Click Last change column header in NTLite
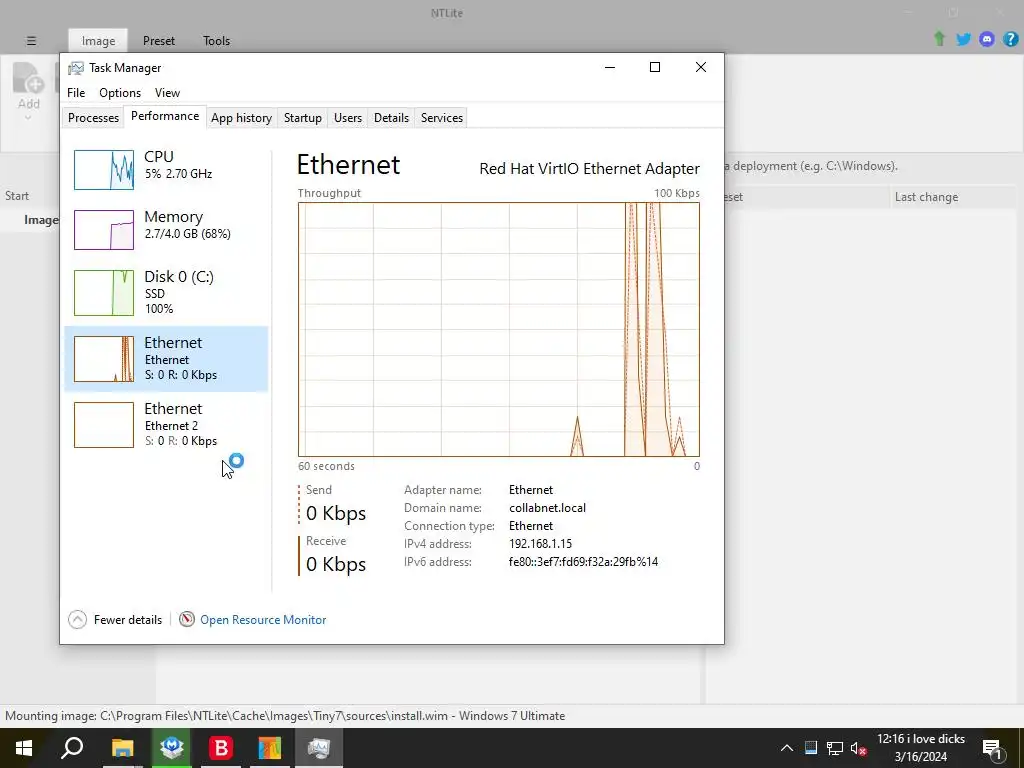This screenshot has width=1024, height=768. click(926, 197)
